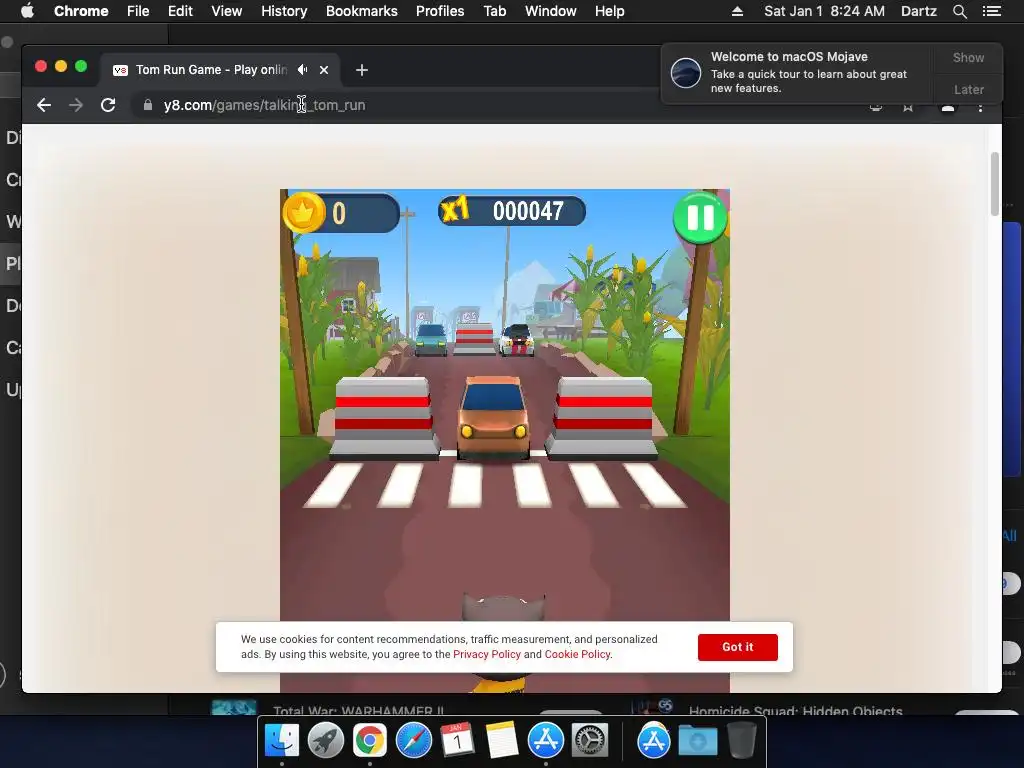Open System Preferences from the Dock
Screen dimensions: 1024x768
[x=590, y=740]
